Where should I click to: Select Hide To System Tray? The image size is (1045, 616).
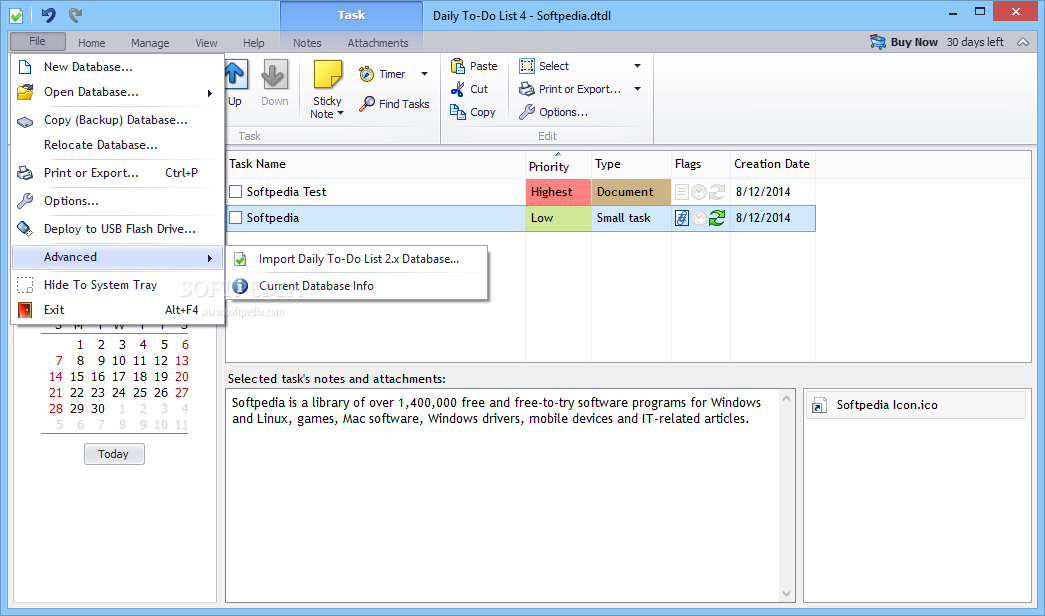(x=117, y=285)
